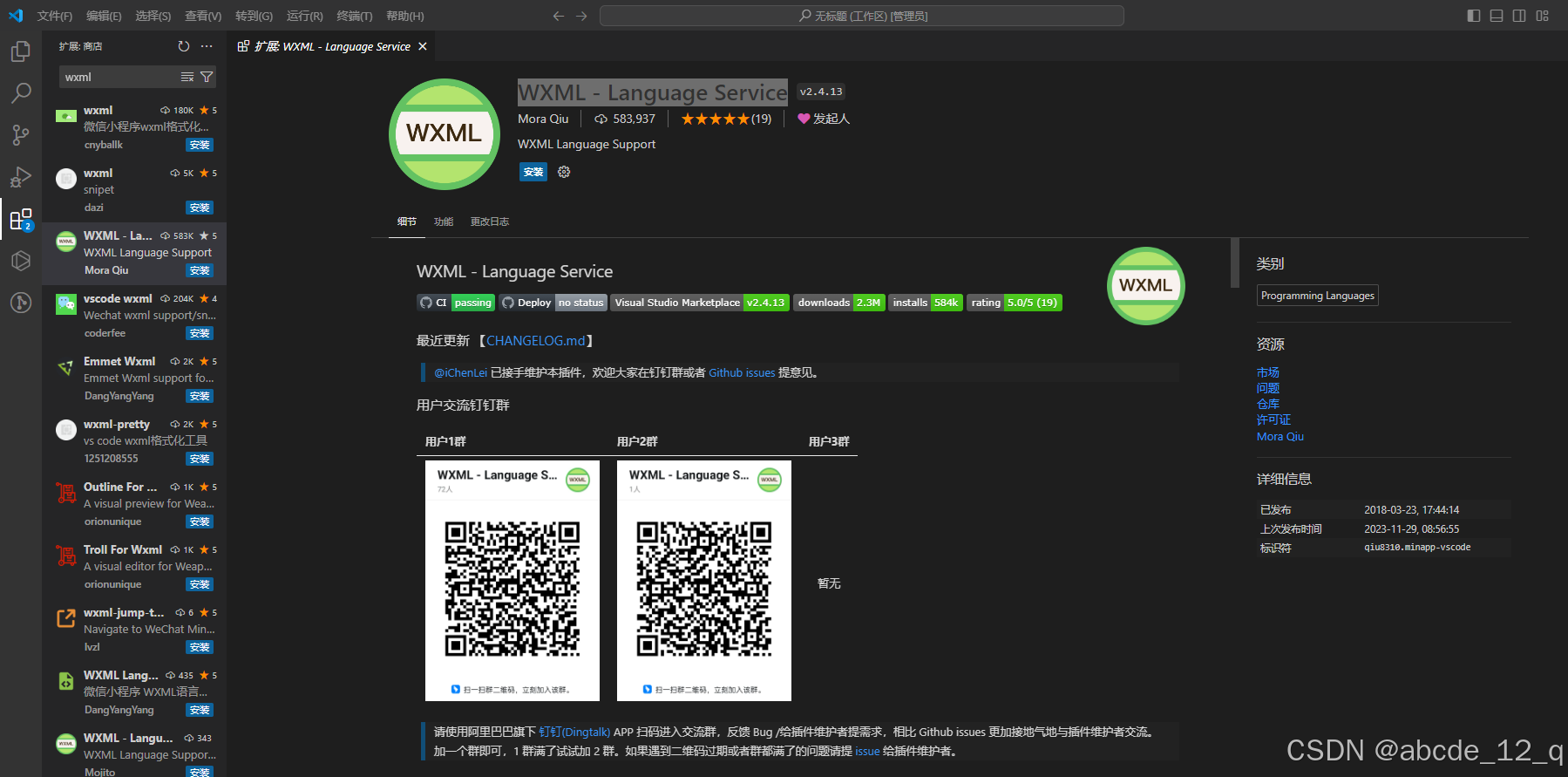The width and height of the screenshot is (1568, 777).
Task: Open the Explorer view in activity bar
Action: coord(21,51)
